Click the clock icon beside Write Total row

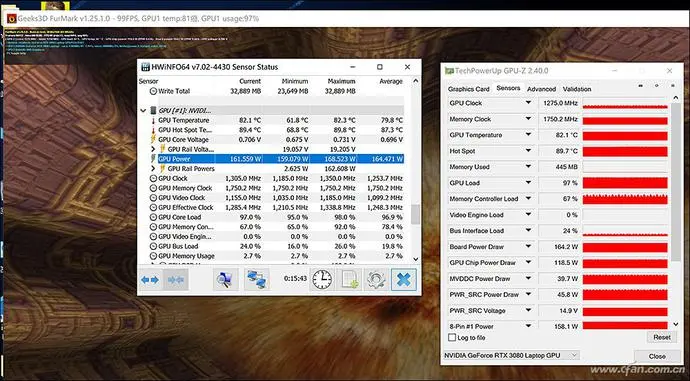pos(153,92)
